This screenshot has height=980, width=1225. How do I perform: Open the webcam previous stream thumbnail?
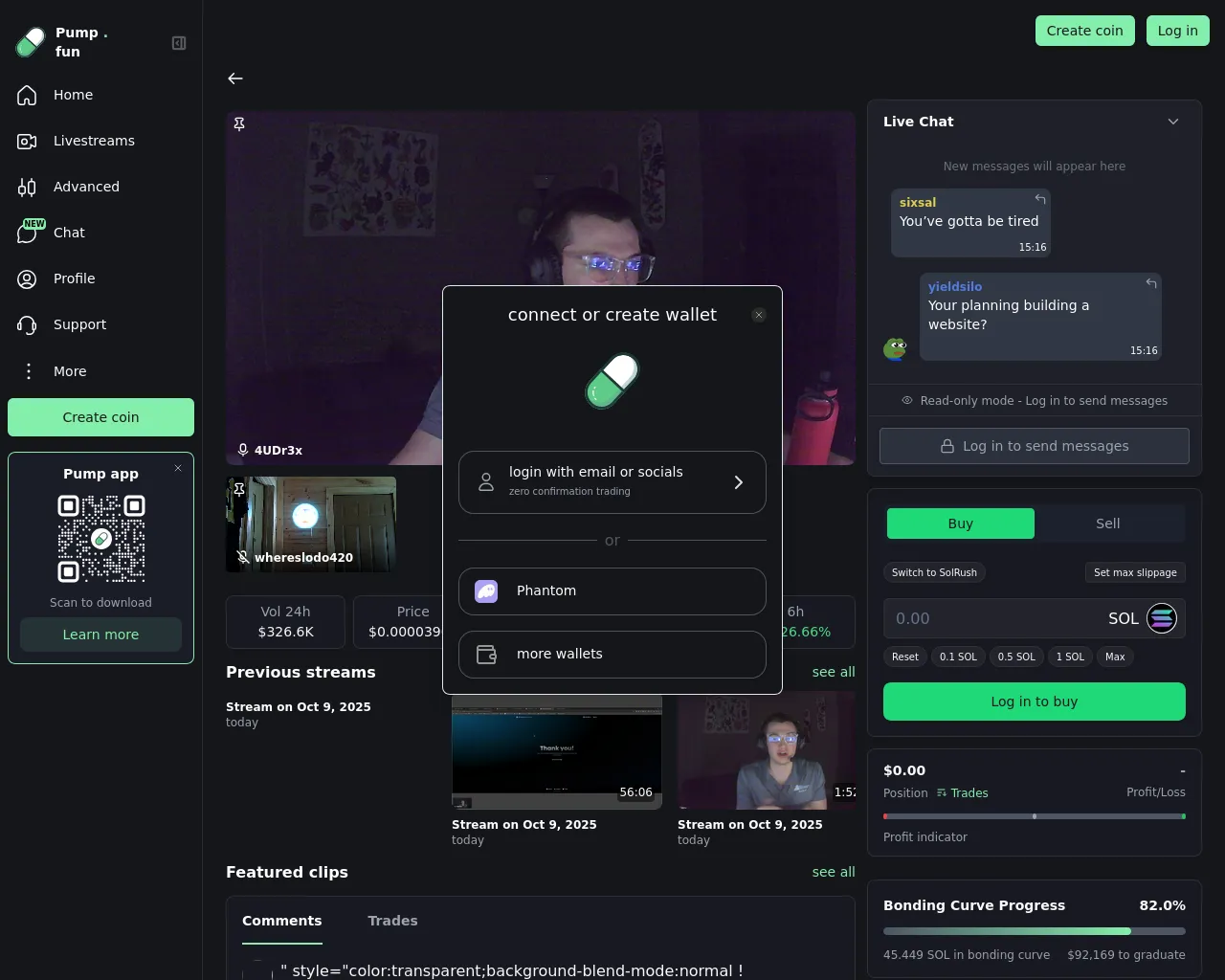pos(767,752)
